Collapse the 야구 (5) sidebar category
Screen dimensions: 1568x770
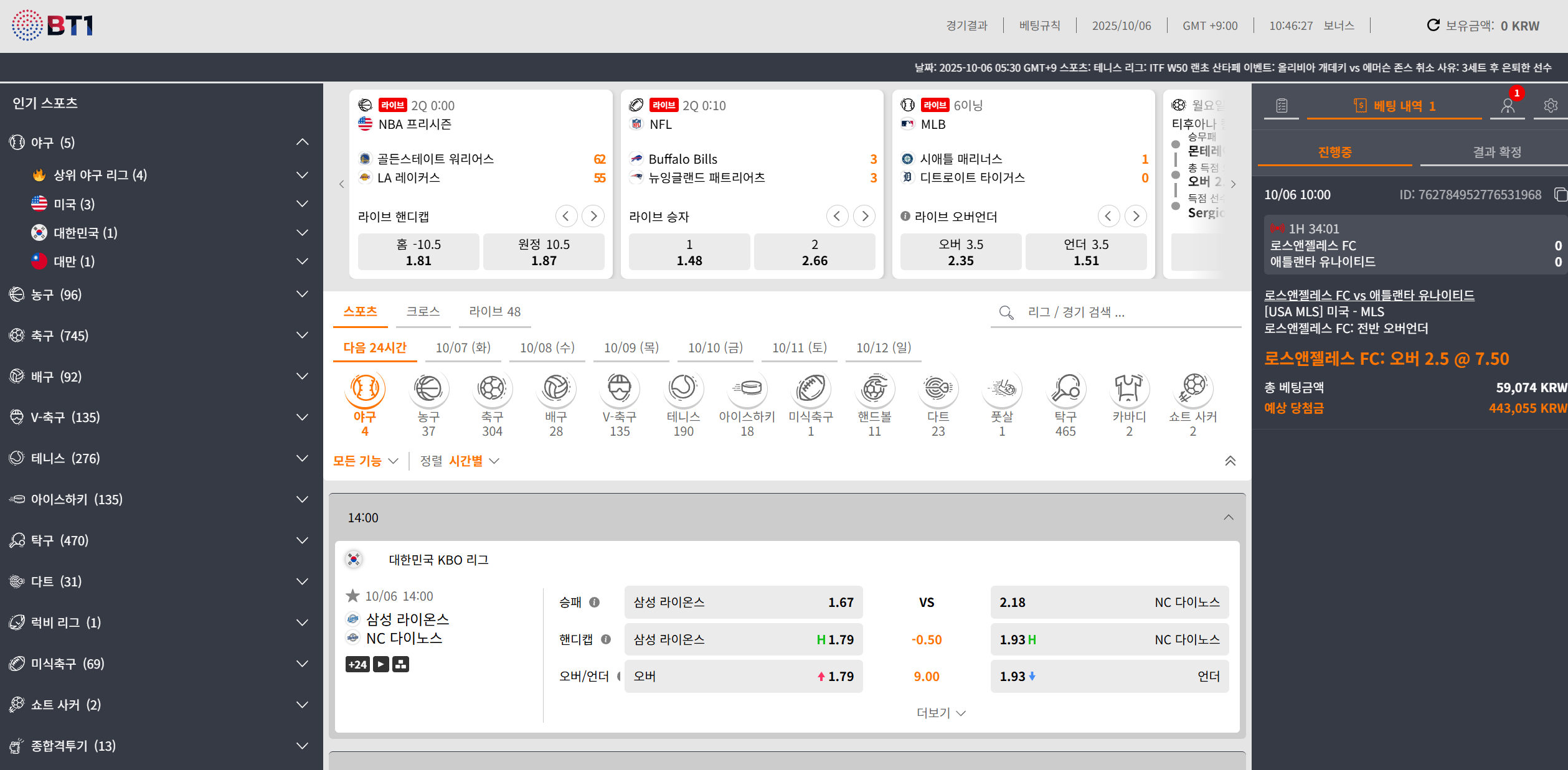(302, 143)
